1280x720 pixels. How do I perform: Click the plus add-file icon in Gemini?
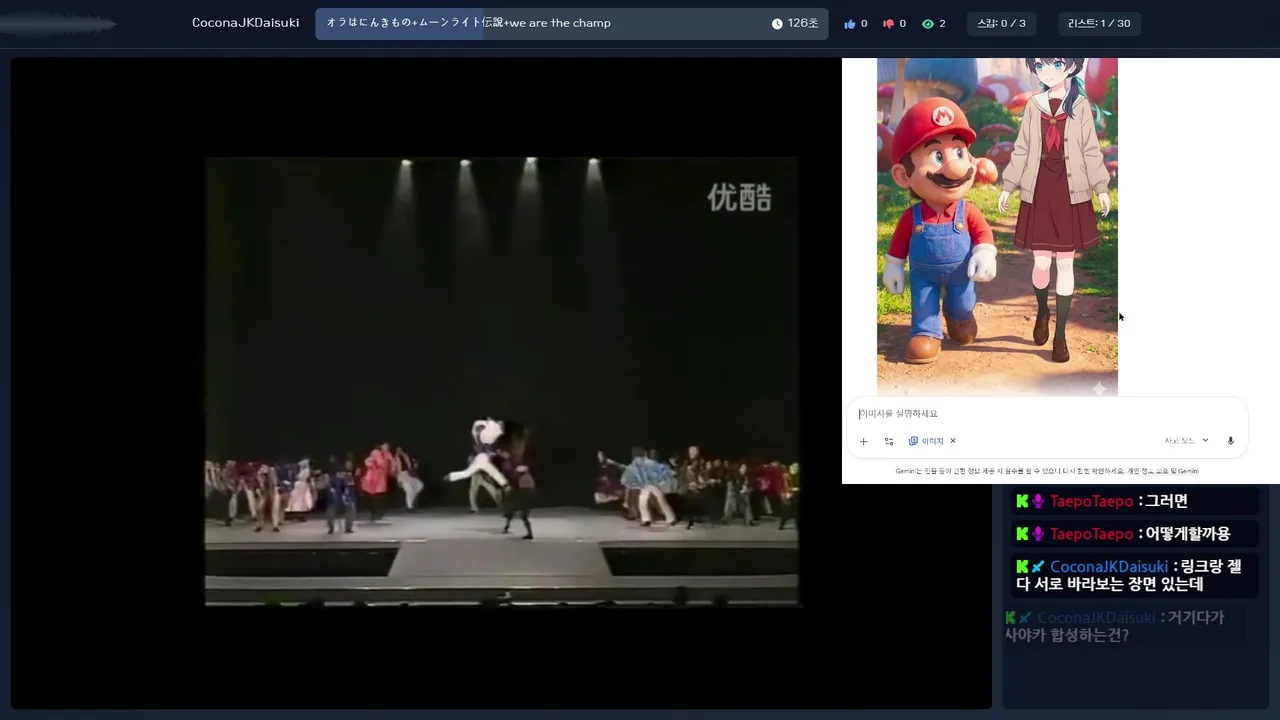[x=864, y=441]
